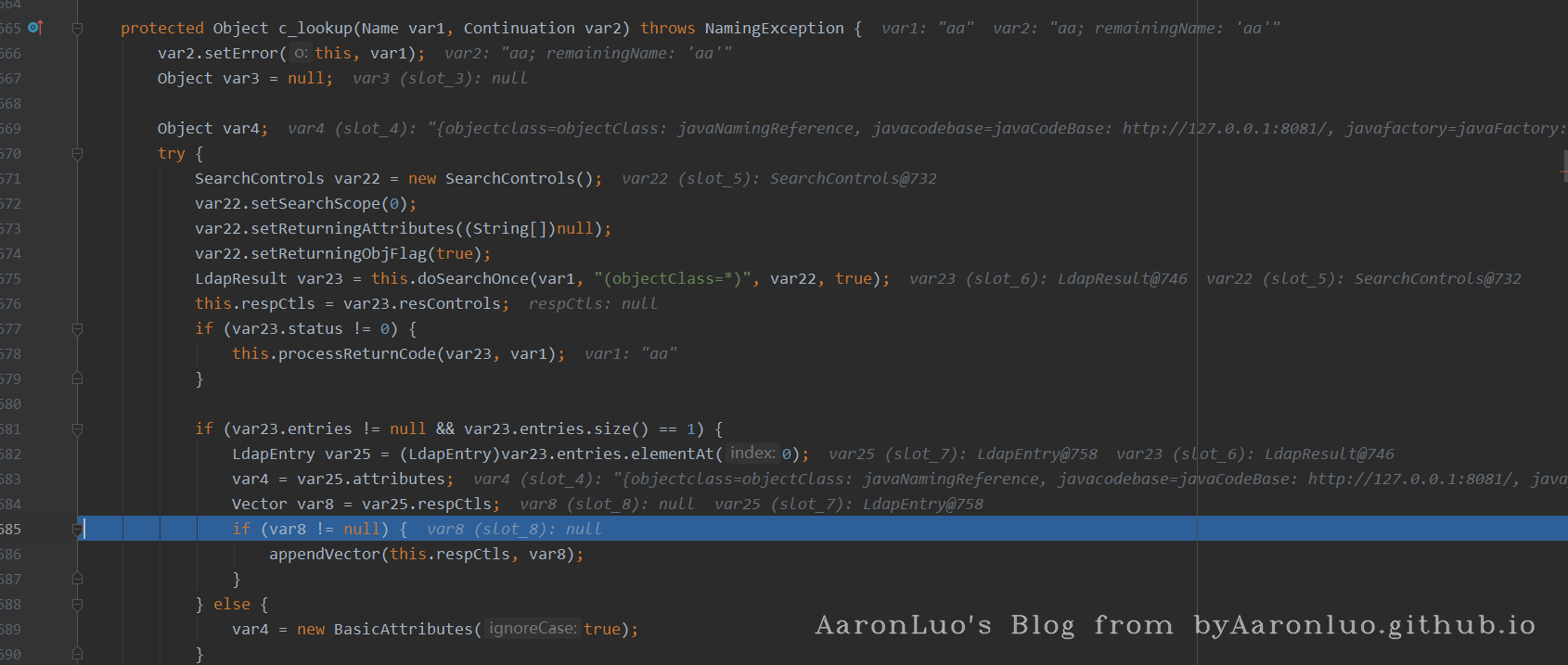The width and height of the screenshot is (1568, 665).
Task: Collapse the var23.entries if block
Action: (x=78, y=429)
